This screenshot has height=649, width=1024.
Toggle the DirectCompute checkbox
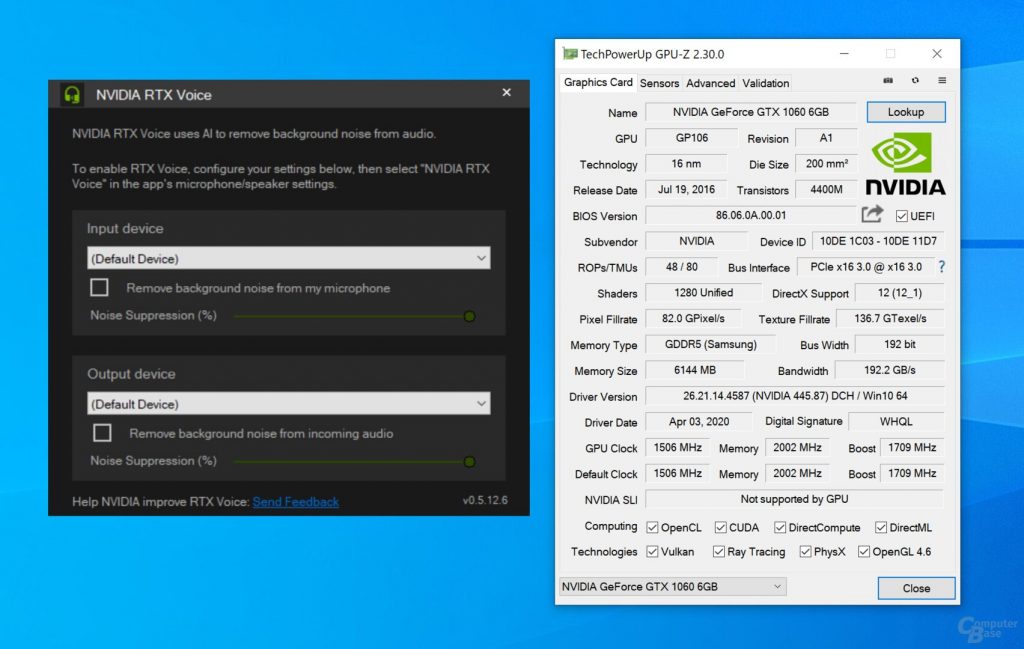780,527
